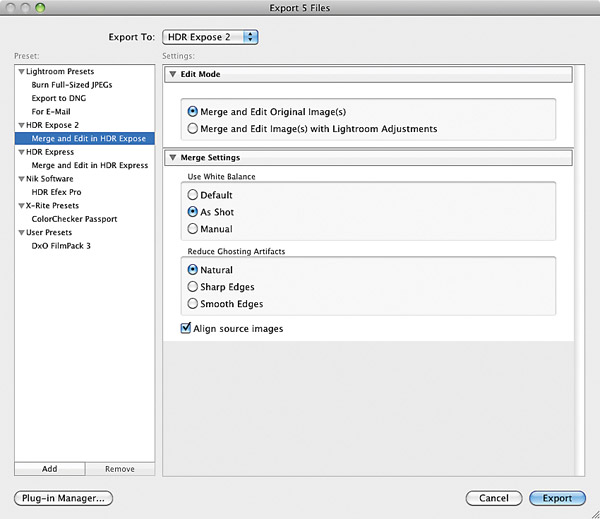The image size is (600, 519).
Task: Select Merge and Edit in HDR Express preset
Action: 90,165
